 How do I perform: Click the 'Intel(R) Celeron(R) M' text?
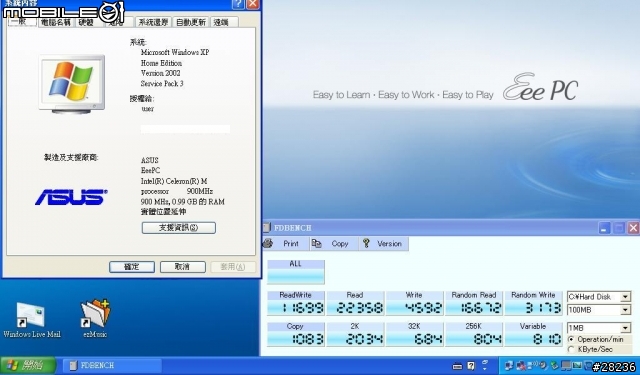point(174,181)
